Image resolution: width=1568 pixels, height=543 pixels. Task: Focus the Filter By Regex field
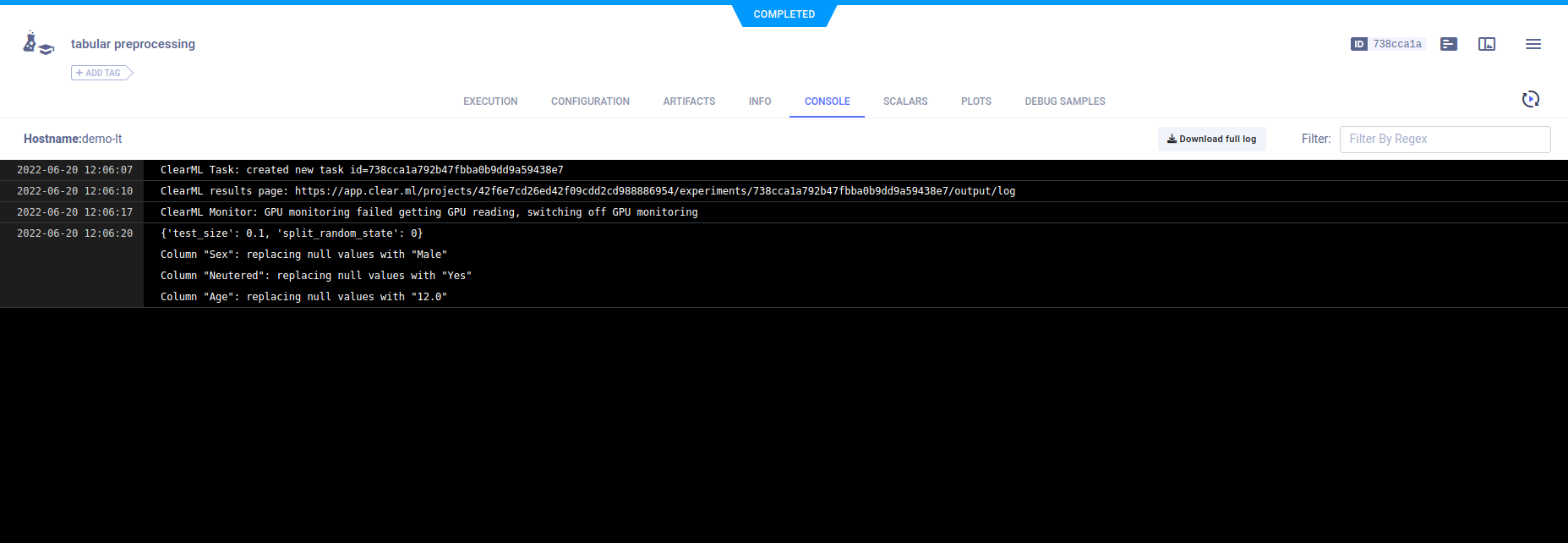(1444, 139)
